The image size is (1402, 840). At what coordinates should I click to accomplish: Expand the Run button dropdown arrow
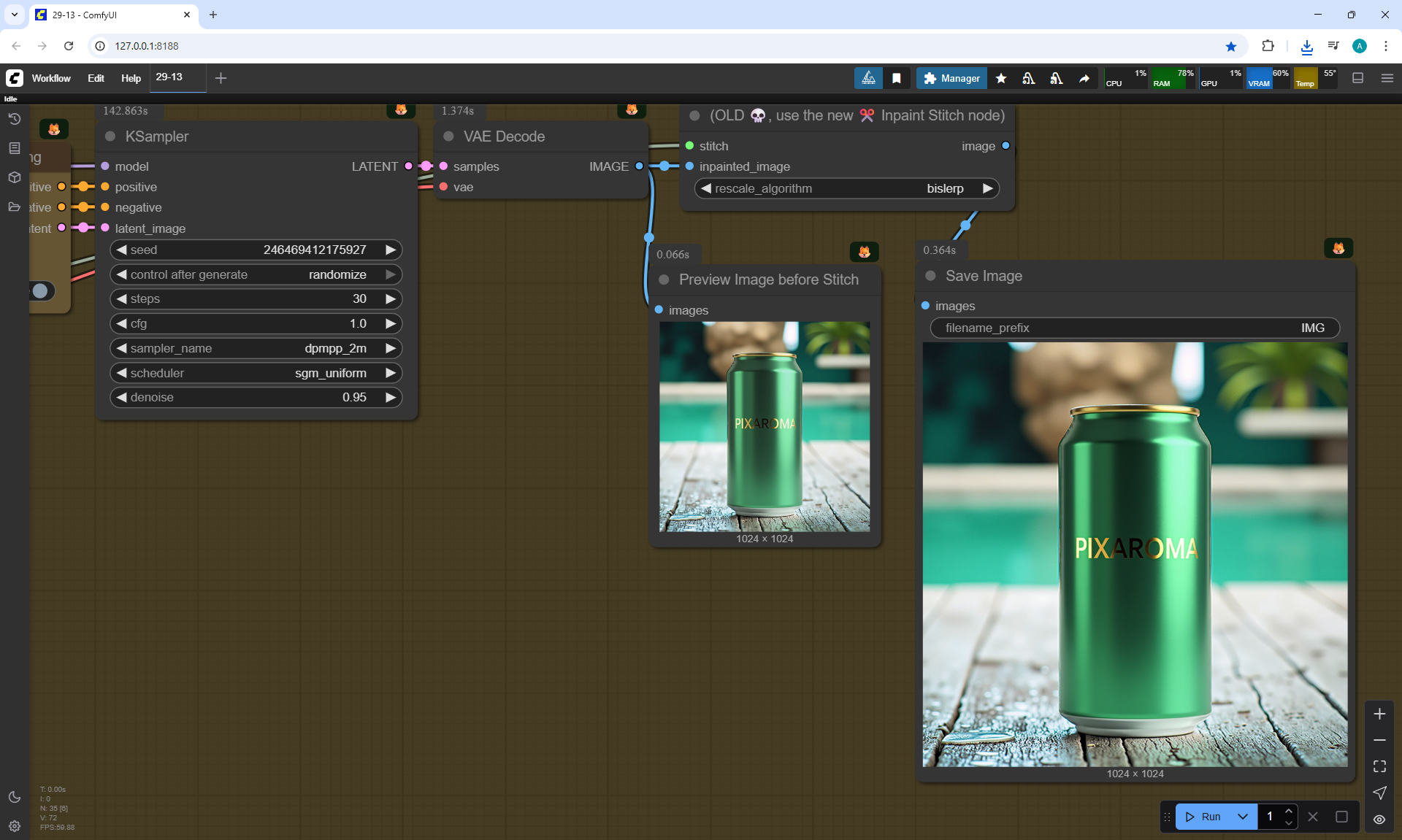click(1243, 817)
